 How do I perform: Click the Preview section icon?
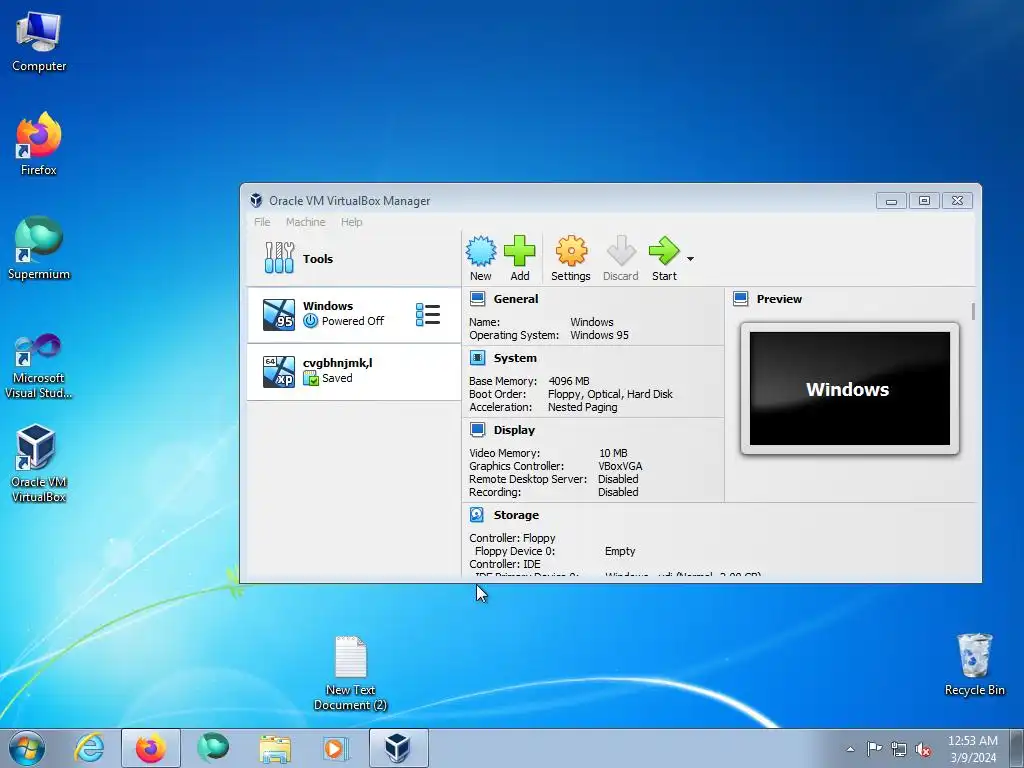click(741, 299)
